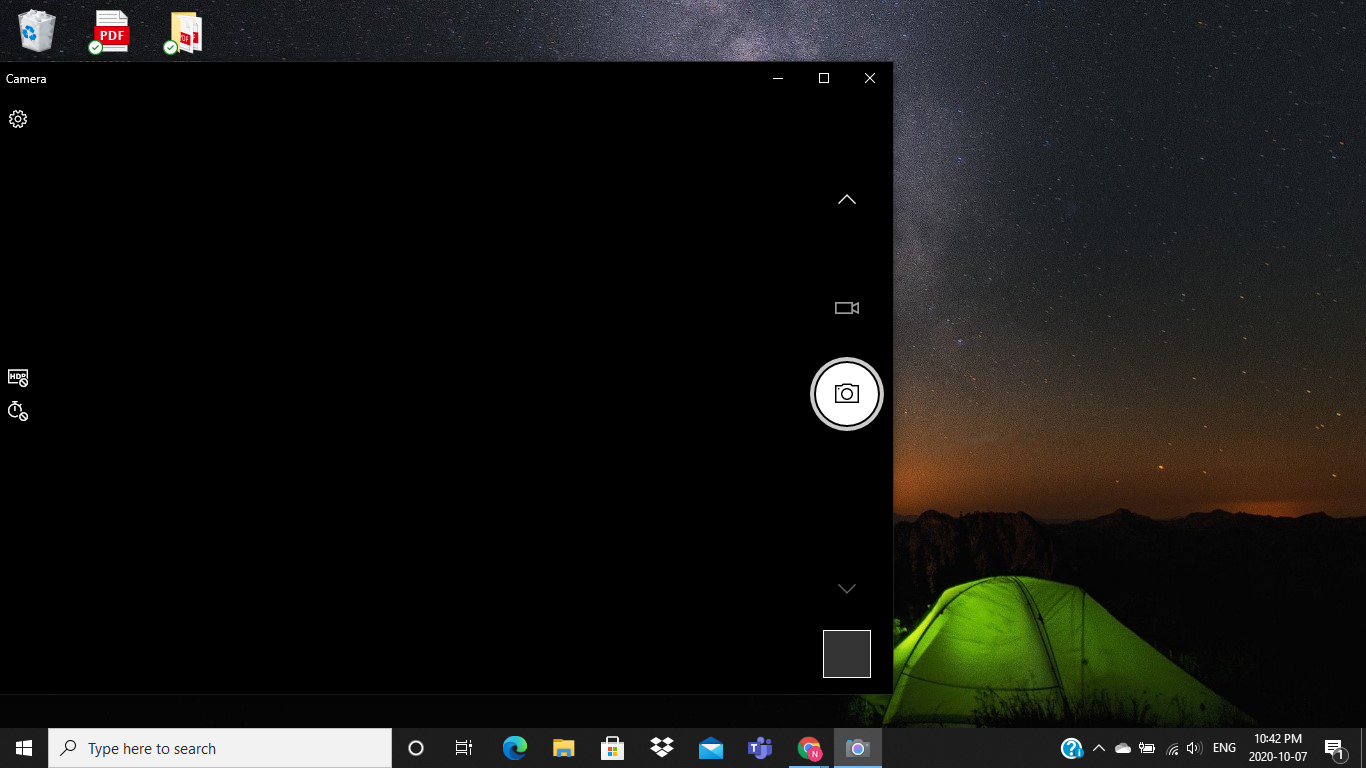View the last captured photo thumbnail

coord(846,653)
